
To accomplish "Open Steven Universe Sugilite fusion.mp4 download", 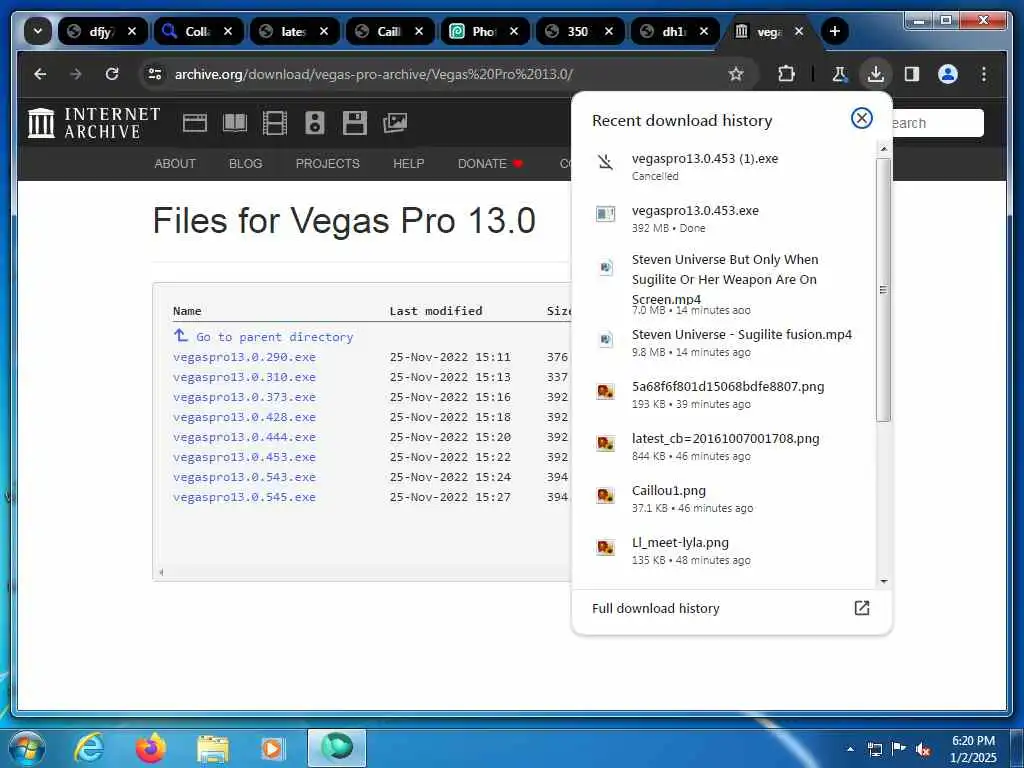I will (x=724, y=342).
